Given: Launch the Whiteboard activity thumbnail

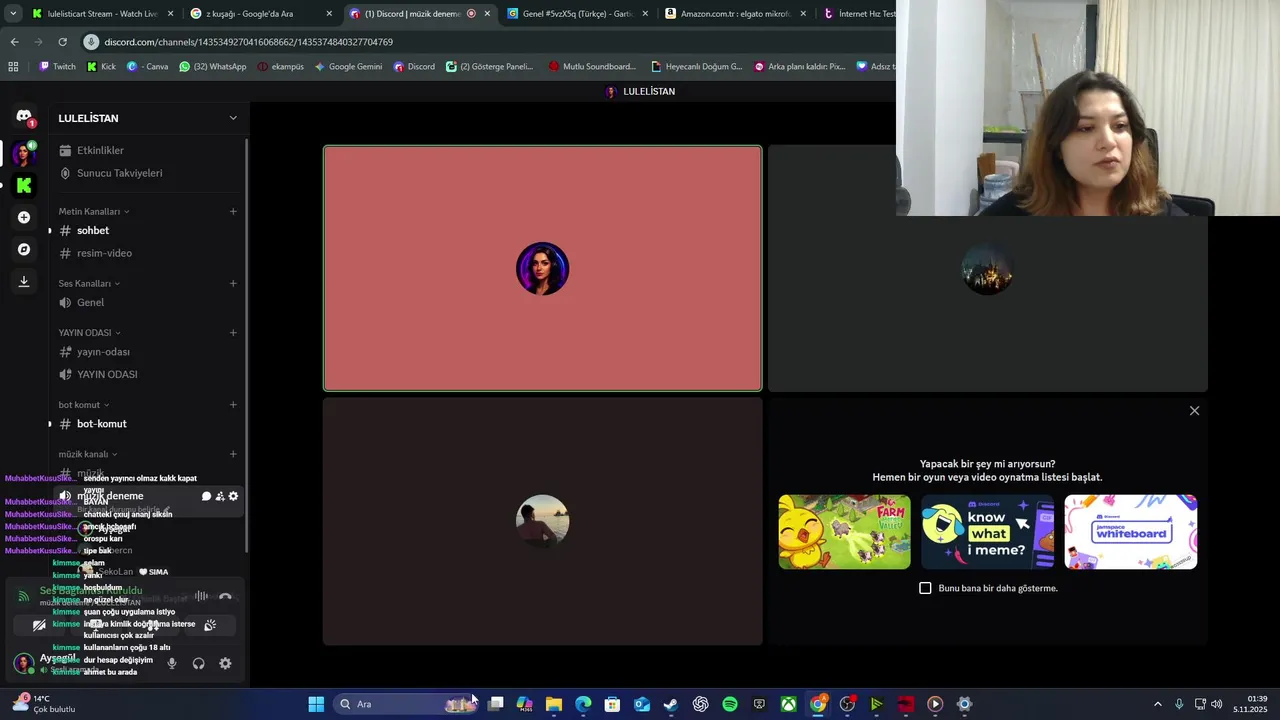Looking at the screenshot, I should pyautogui.click(x=1131, y=532).
